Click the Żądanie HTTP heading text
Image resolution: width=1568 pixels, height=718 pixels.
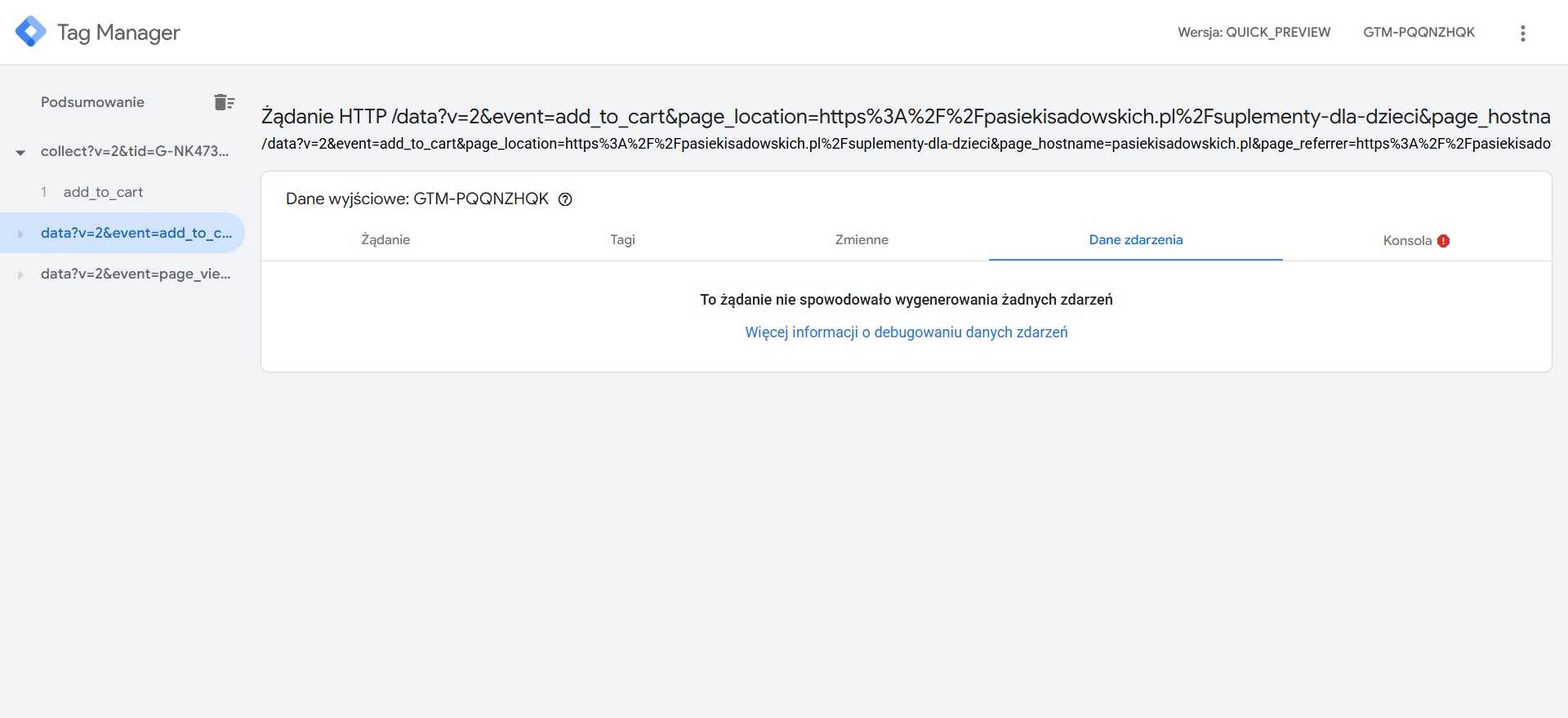point(906,117)
